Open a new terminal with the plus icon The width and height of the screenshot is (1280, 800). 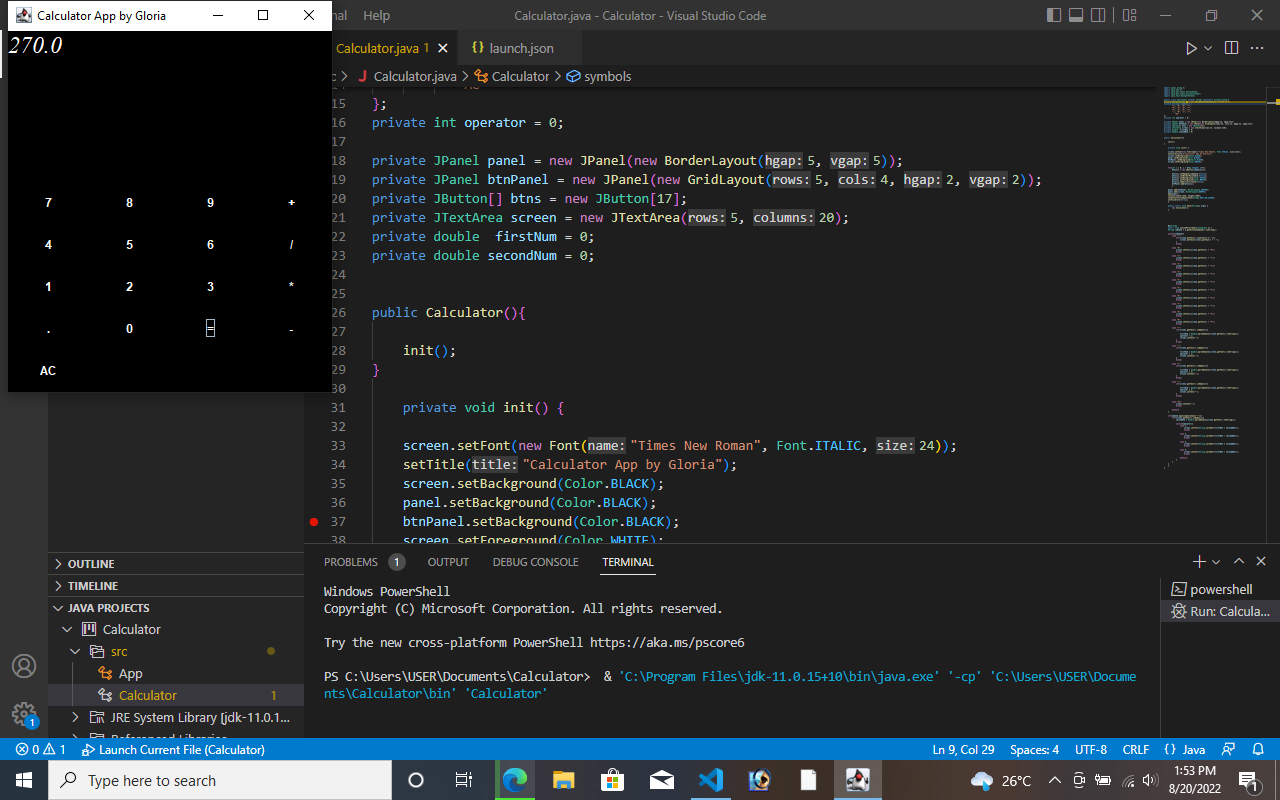(x=1197, y=561)
